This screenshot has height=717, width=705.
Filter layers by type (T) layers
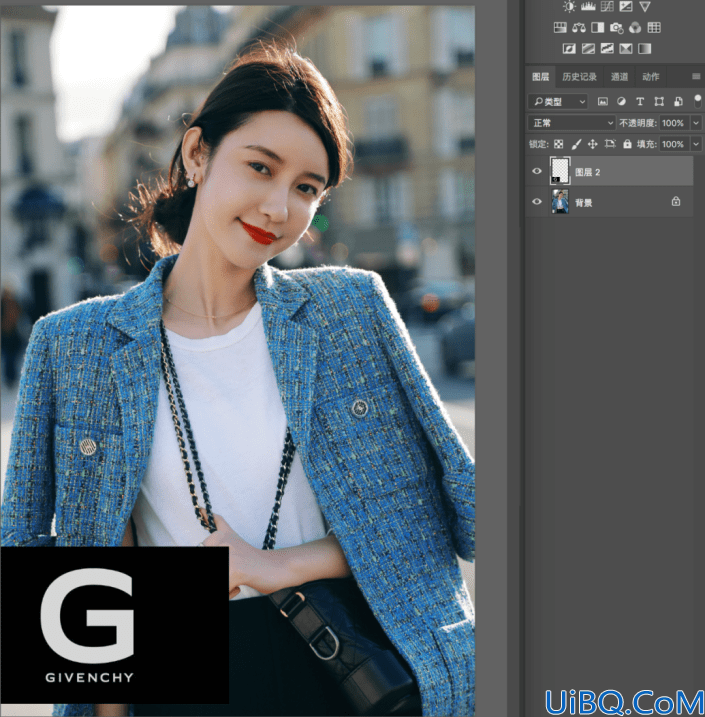tap(640, 102)
